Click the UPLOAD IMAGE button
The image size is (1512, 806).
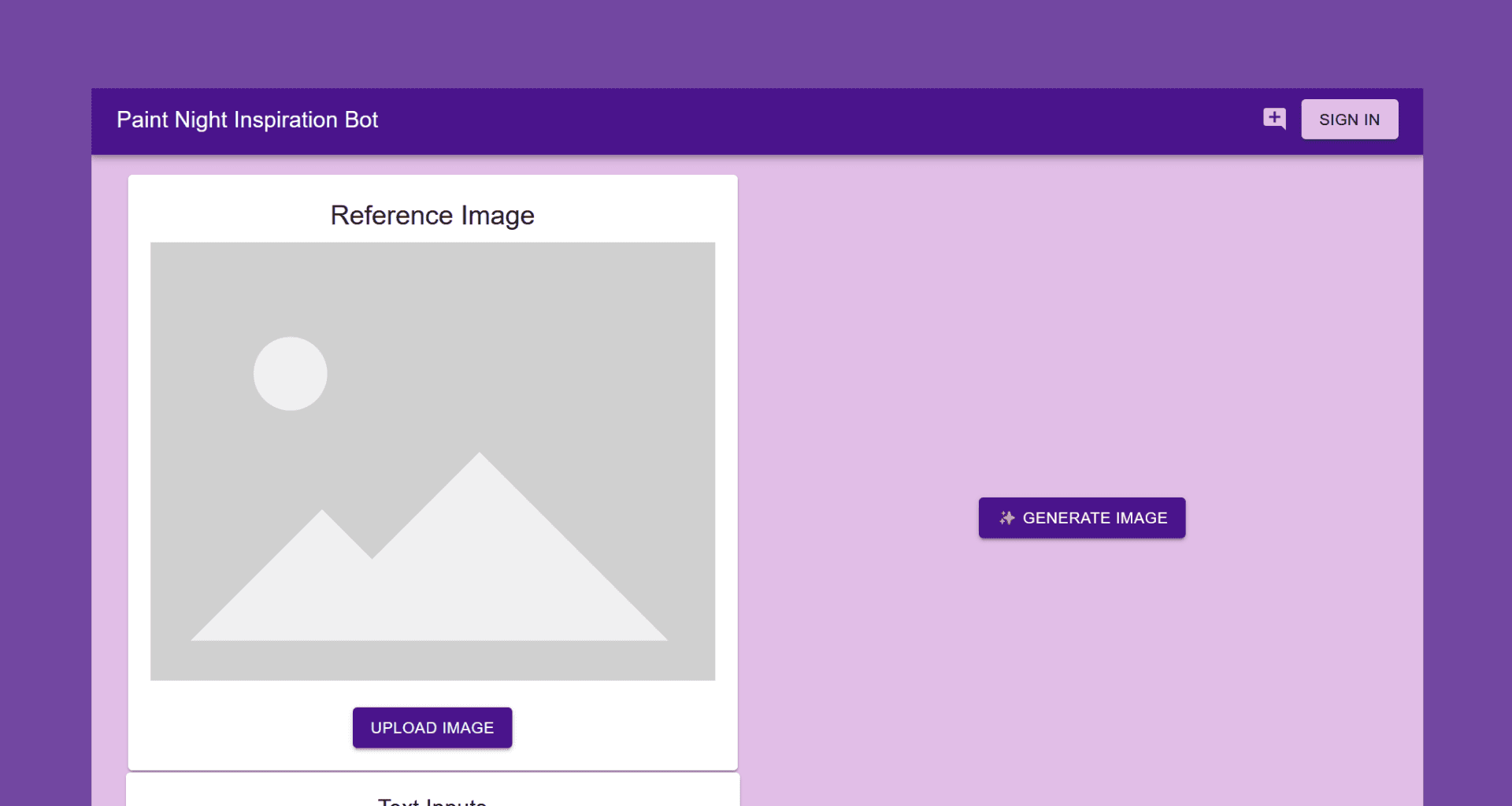[x=432, y=727]
